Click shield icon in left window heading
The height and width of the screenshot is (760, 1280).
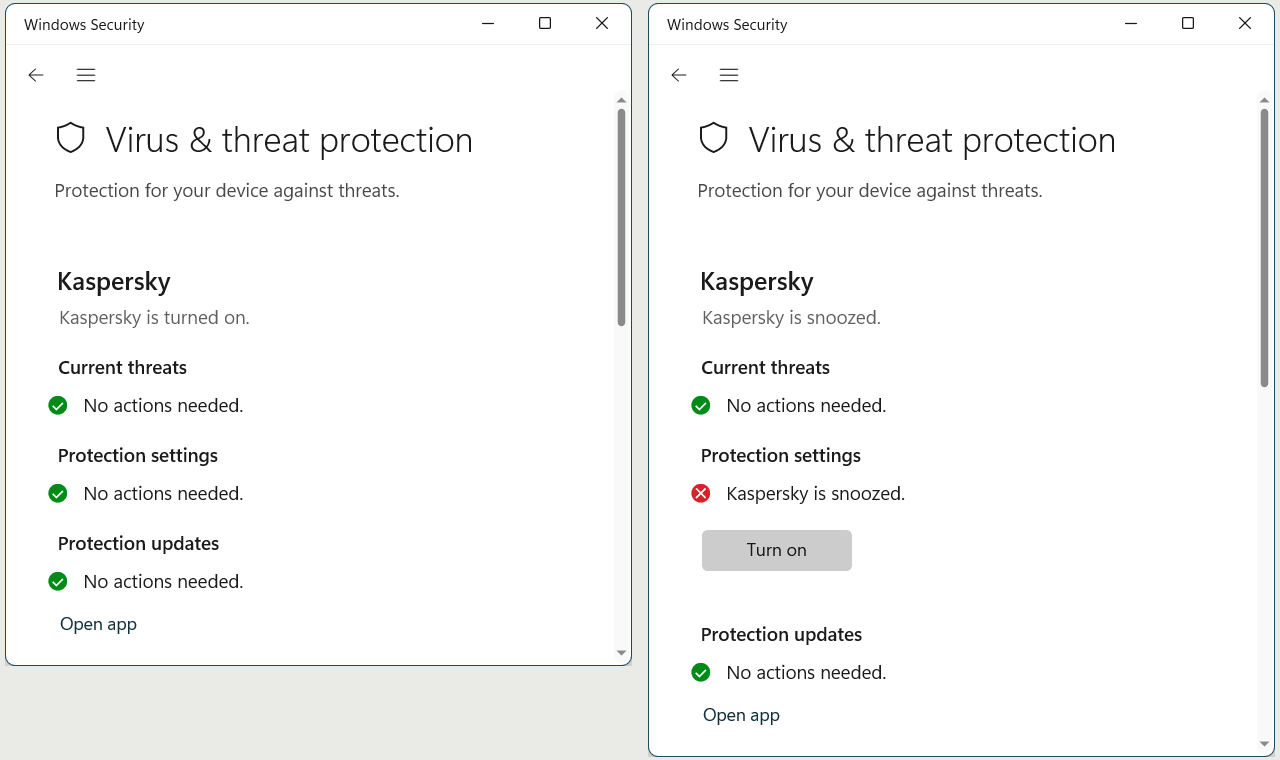(70, 139)
